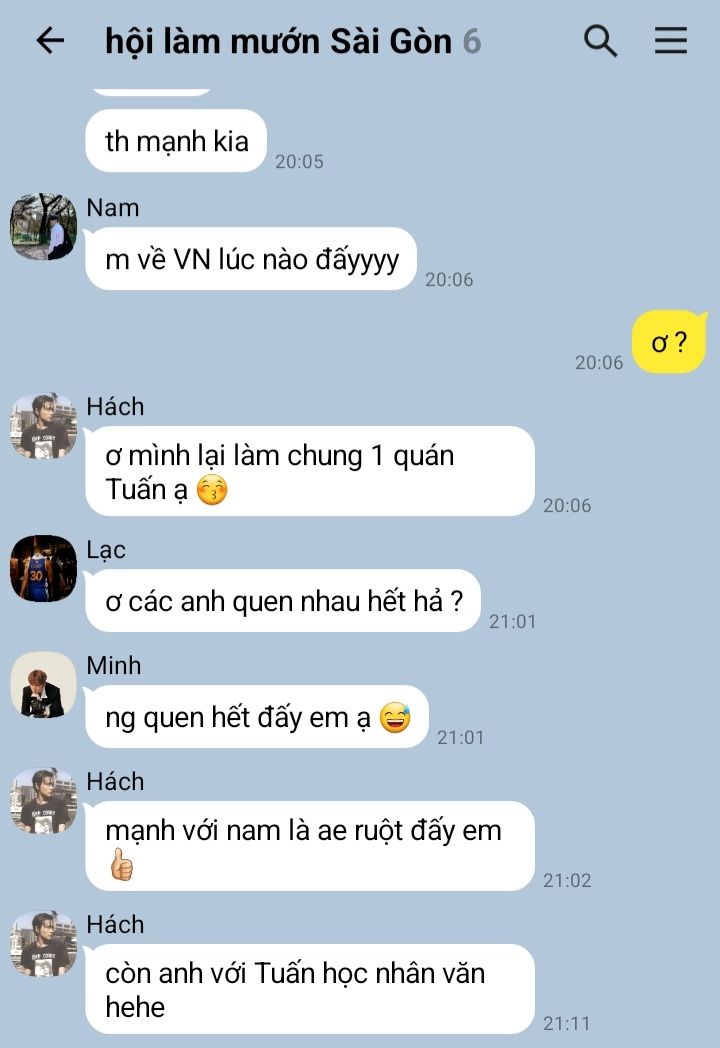Image resolution: width=720 pixels, height=1048 pixels.
Task: Tap message 'ơ mình lại làm chung 1 quán'
Action: (x=310, y=471)
